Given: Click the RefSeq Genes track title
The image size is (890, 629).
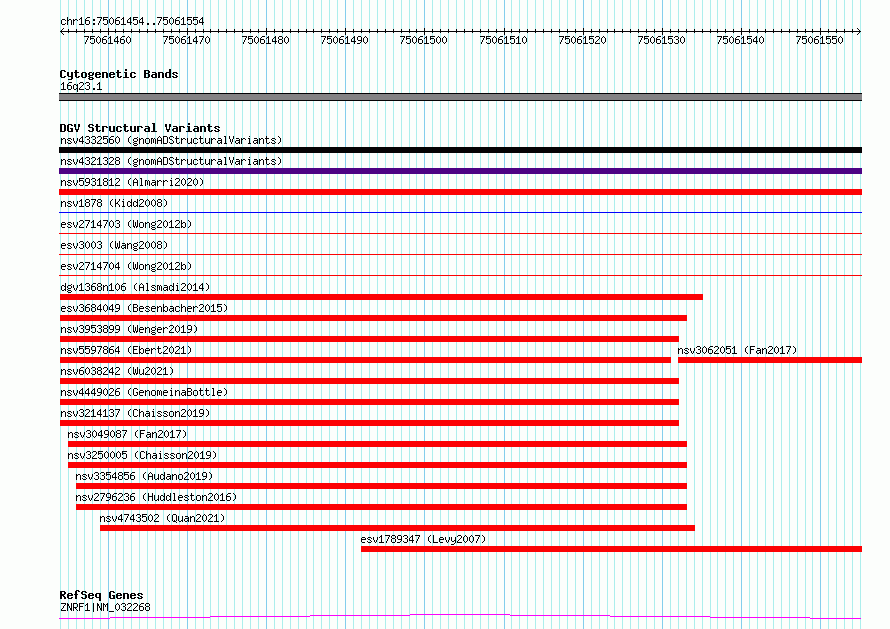Looking at the screenshot, I should point(101,595).
